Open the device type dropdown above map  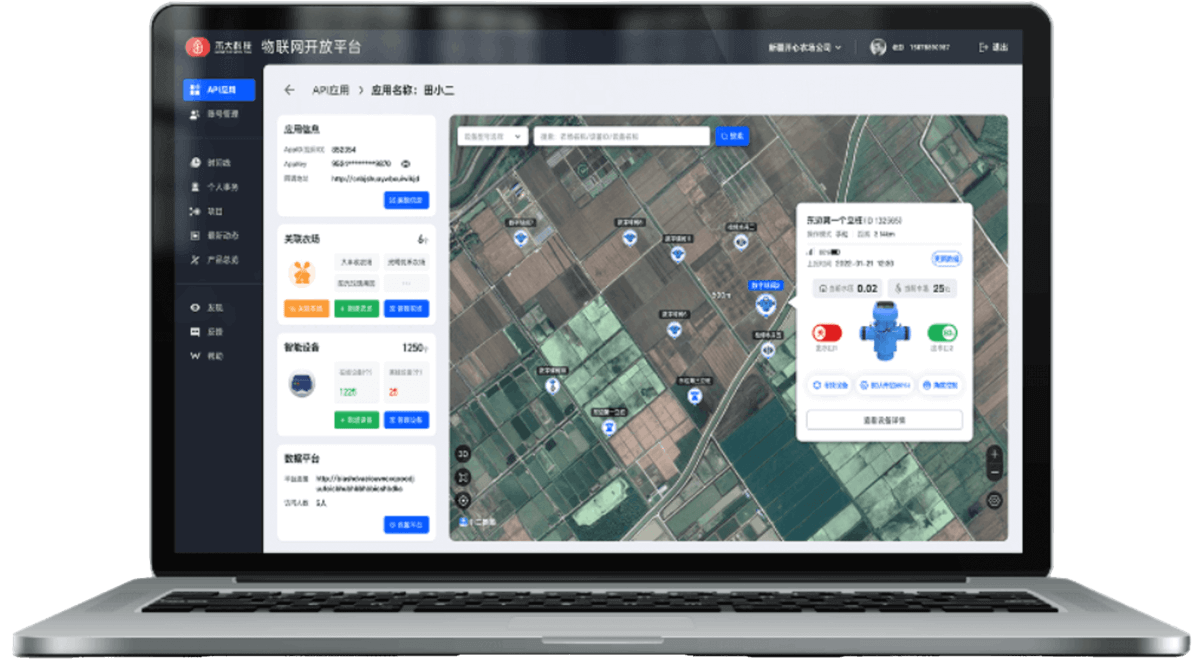click(491, 136)
